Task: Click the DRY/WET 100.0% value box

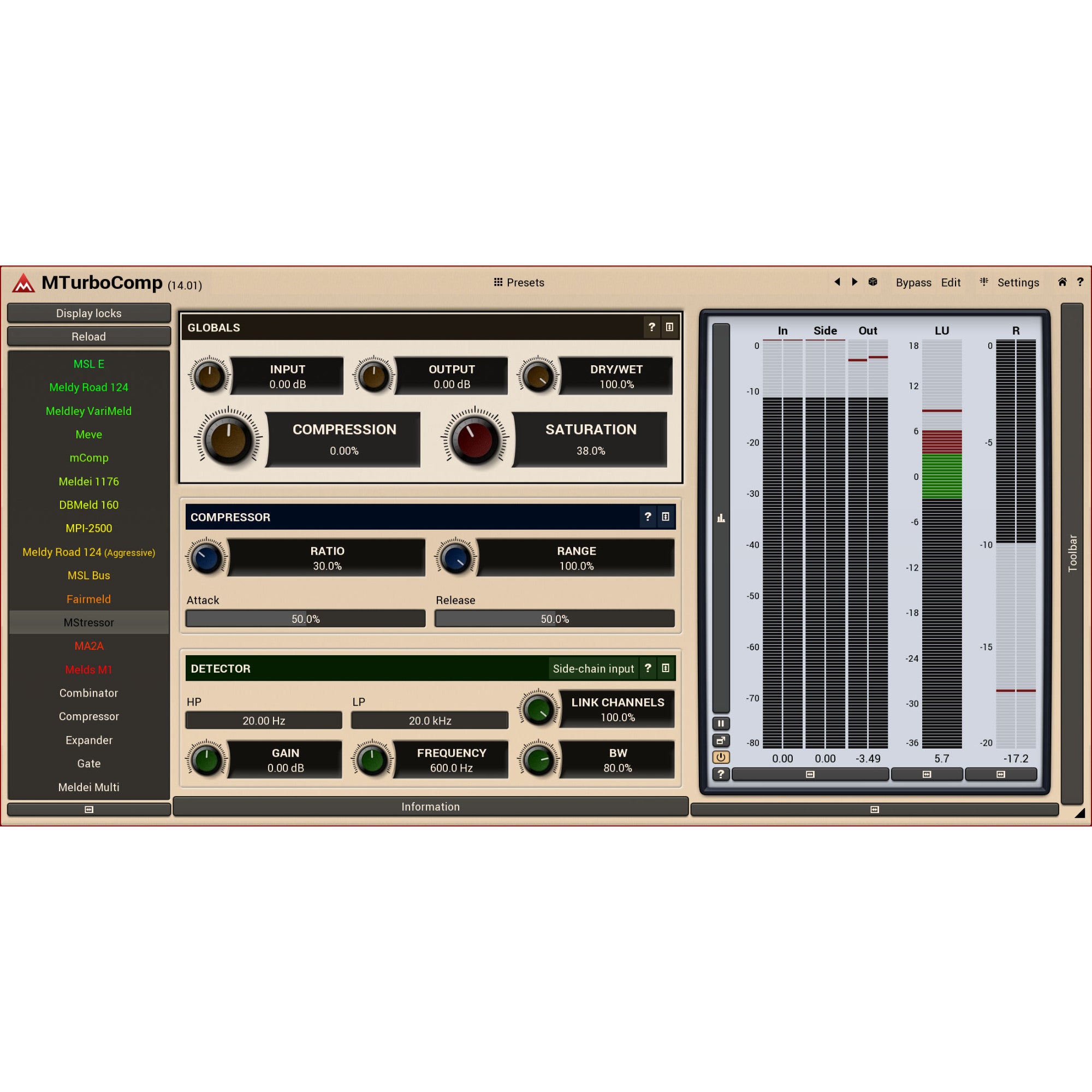Action: coord(616,376)
